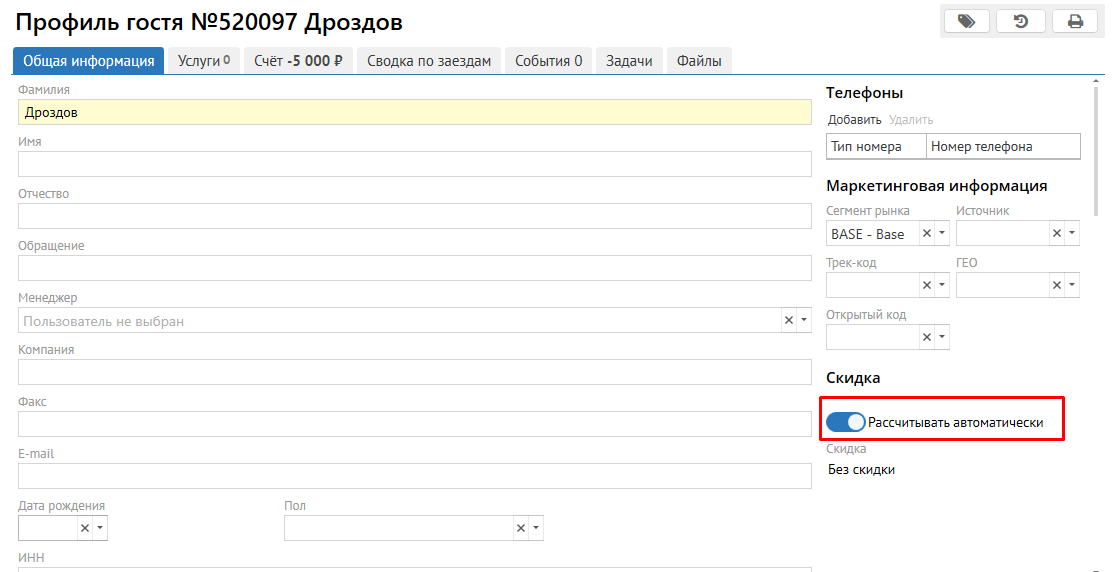1113x572 pixels.
Task: Clear the Менеджер field with X
Action: [x=788, y=321]
